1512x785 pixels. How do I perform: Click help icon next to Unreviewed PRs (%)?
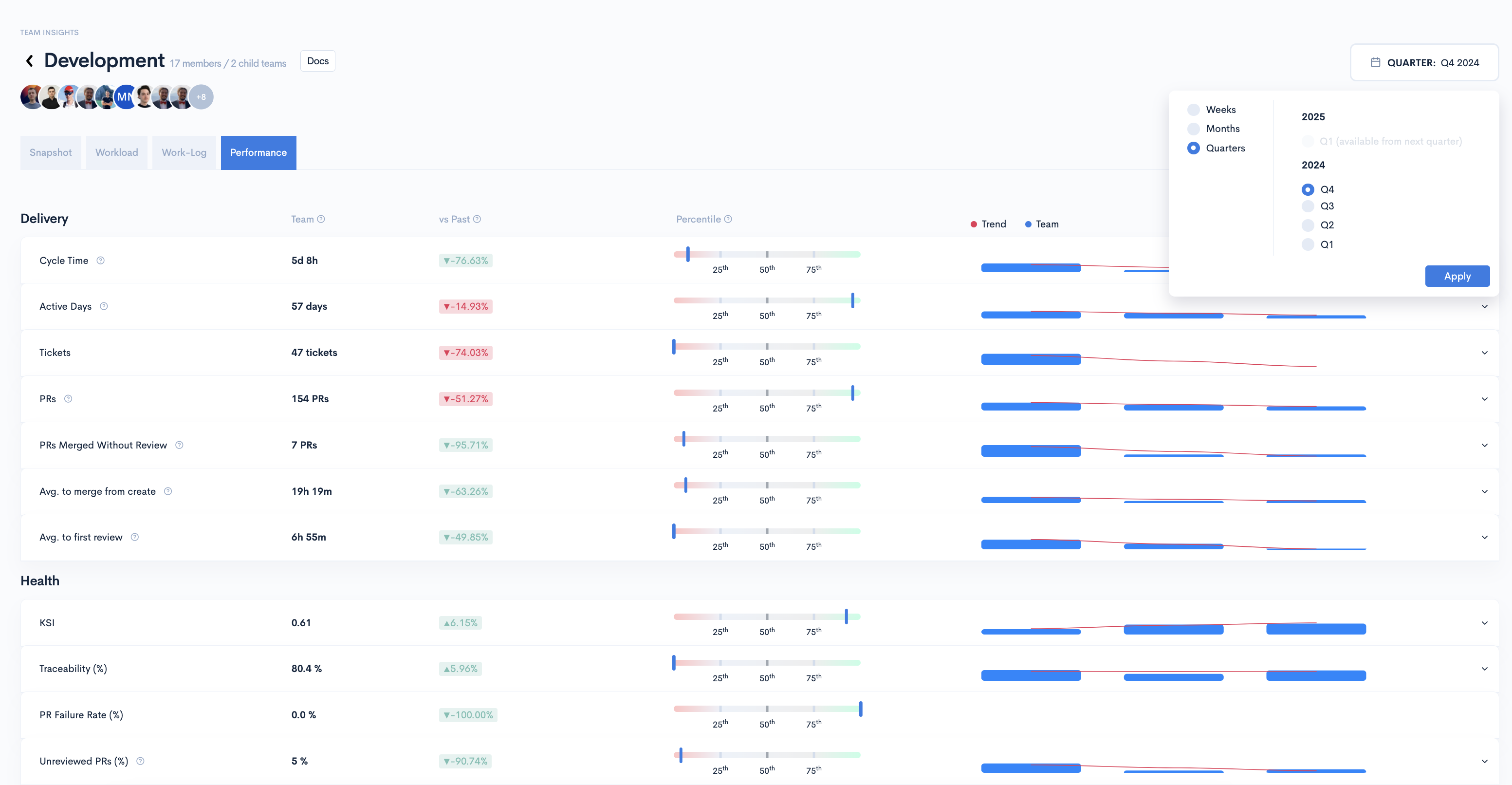click(x=140, y=761)
